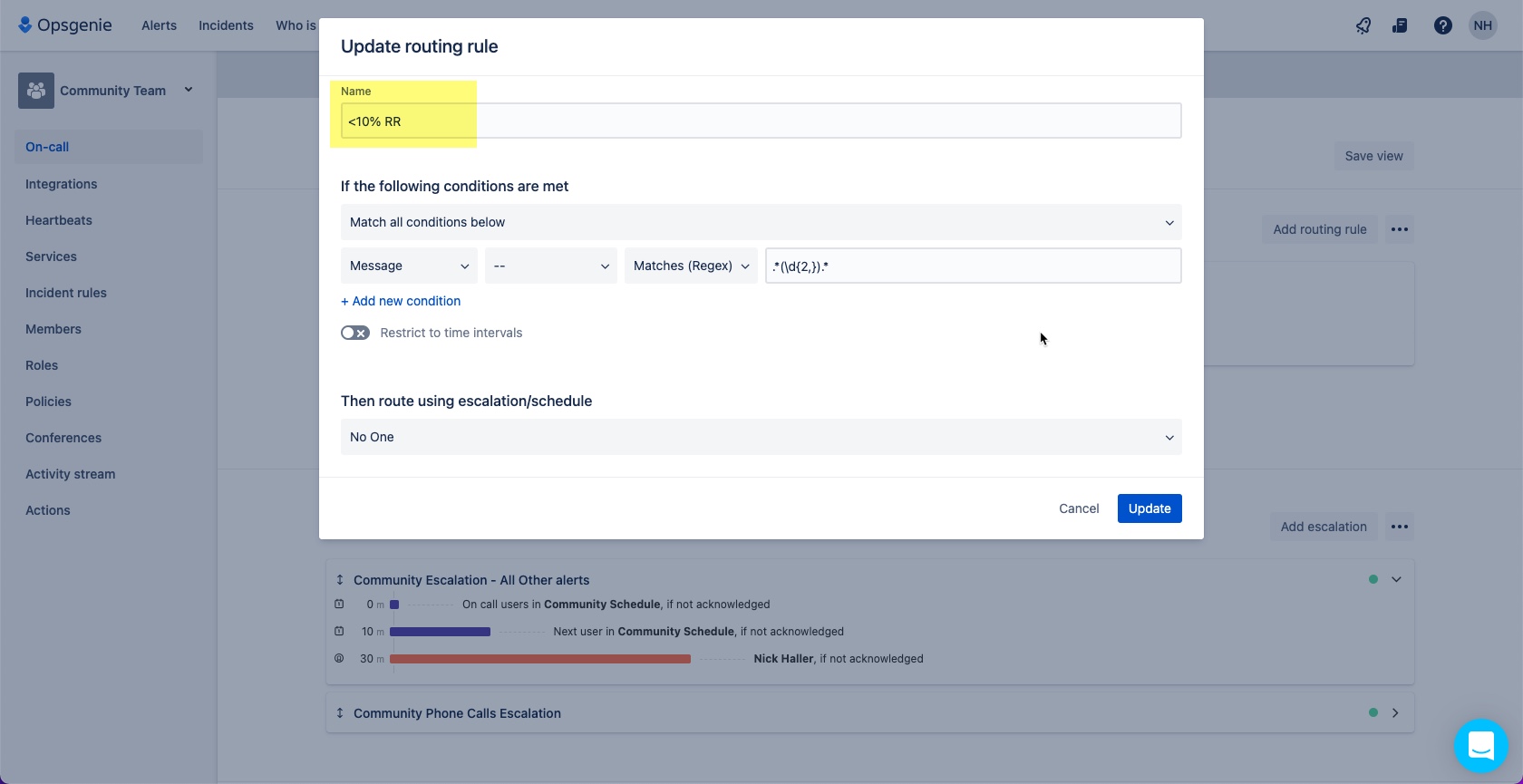Open the chat support bubble icon
Viewport: 1523px width, 784px height.
pos(1481,746)
